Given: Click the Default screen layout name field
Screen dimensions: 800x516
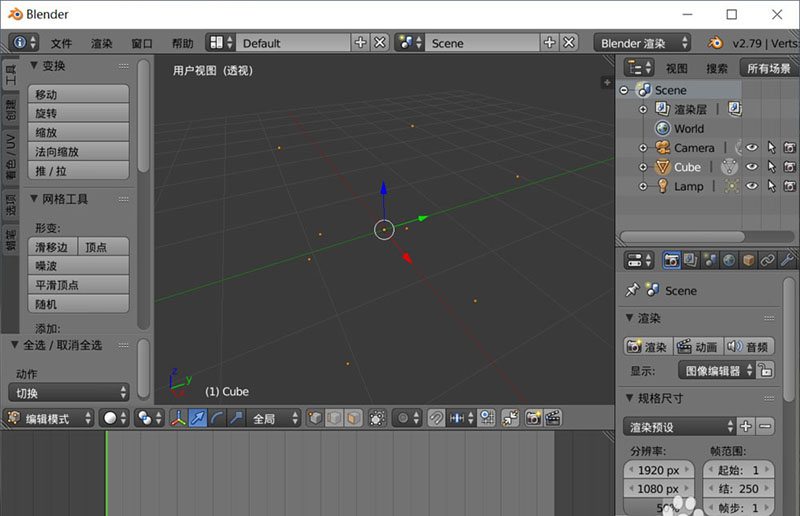Looking at the screenshot, I should tap(294, 43).
